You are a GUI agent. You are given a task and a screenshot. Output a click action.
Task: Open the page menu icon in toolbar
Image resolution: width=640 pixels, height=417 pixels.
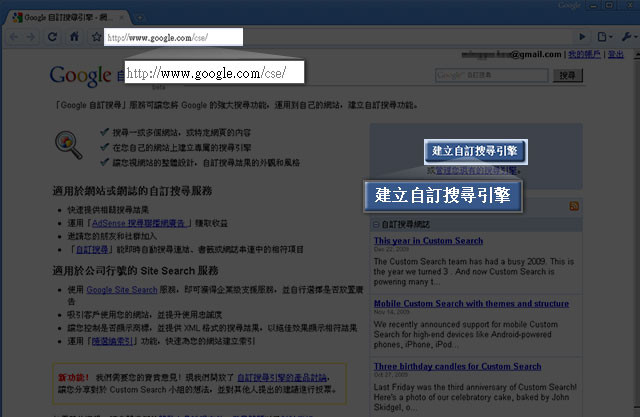(604, 37)
